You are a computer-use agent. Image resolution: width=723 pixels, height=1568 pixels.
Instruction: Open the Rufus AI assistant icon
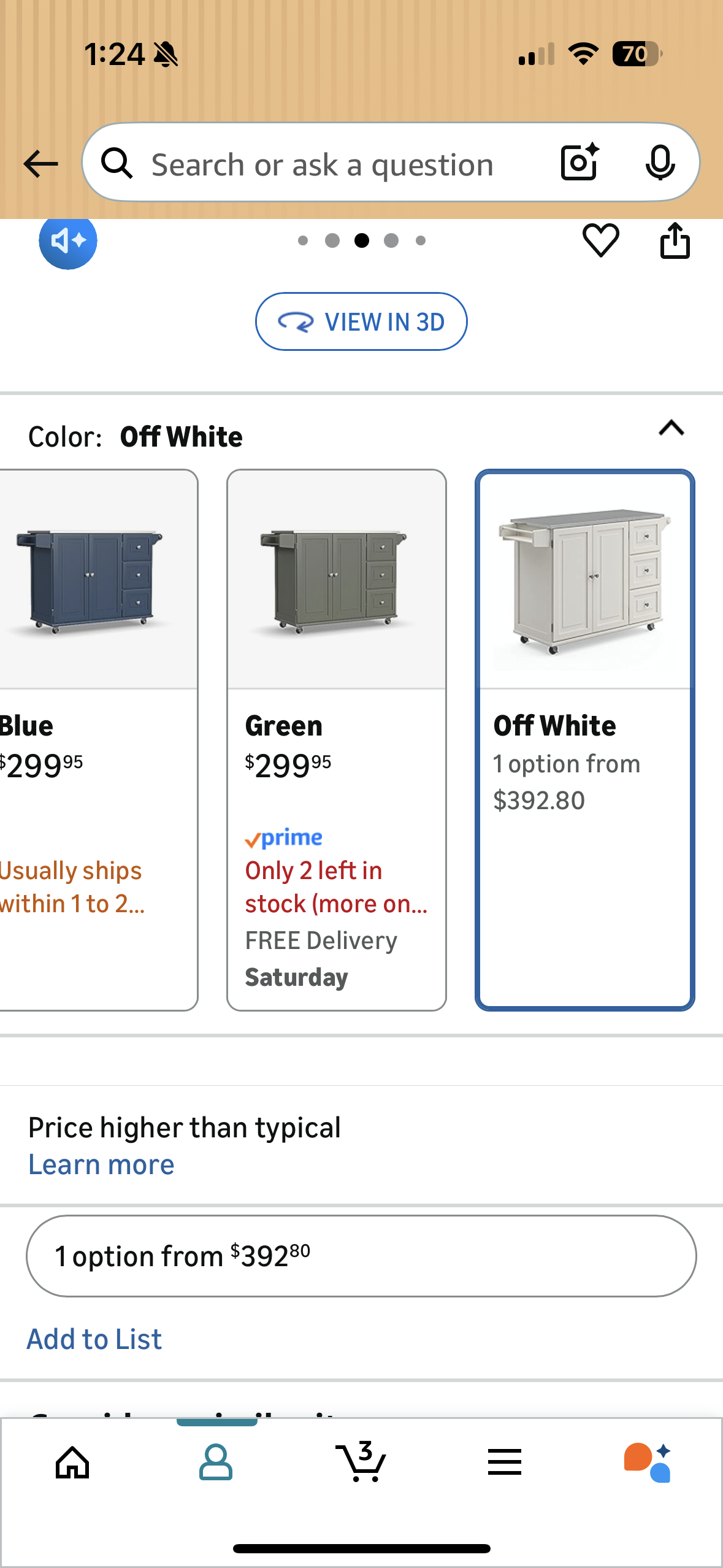point(648,1462)
